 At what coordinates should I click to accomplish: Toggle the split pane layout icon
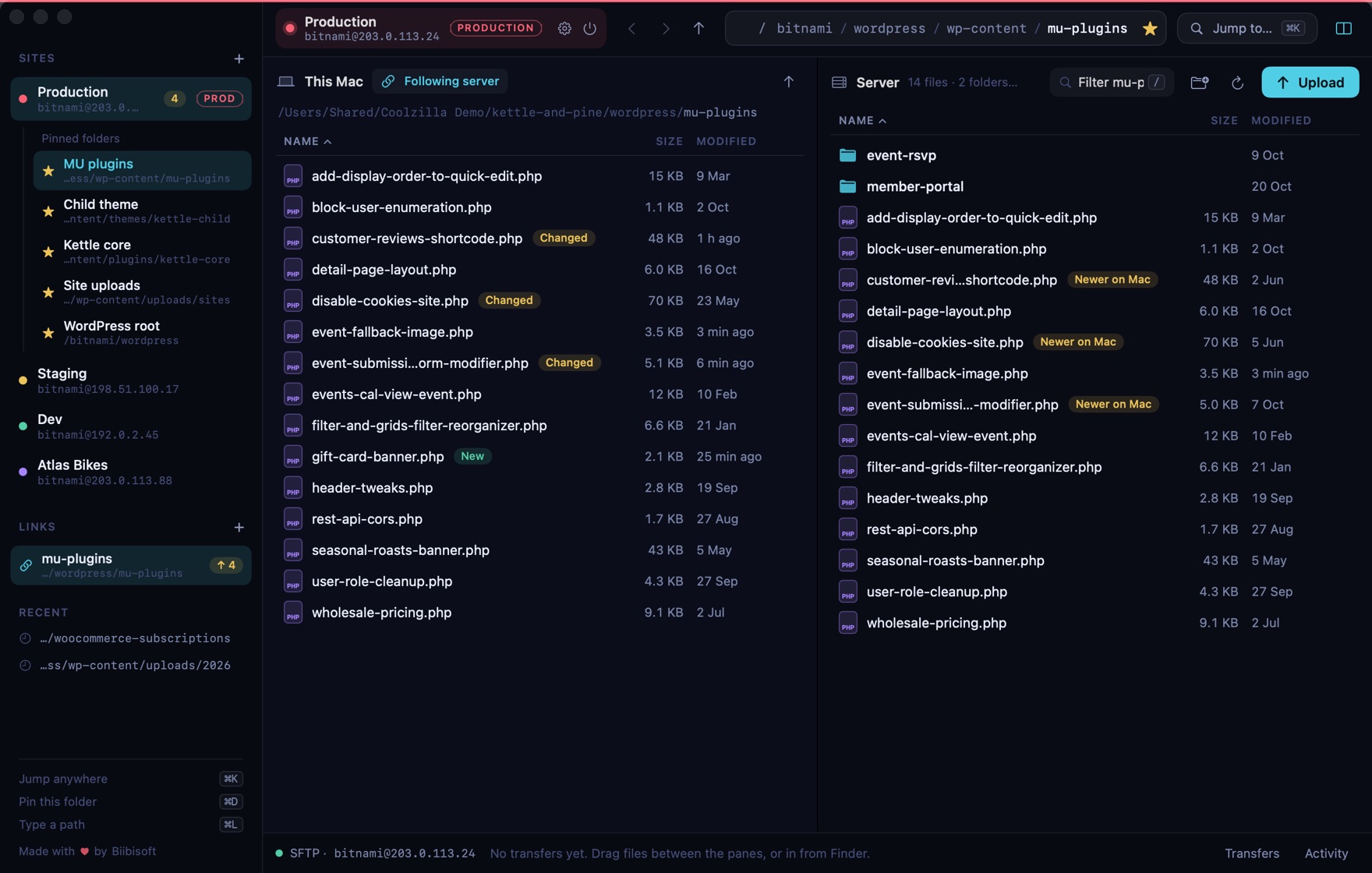tap(1344, 28)
